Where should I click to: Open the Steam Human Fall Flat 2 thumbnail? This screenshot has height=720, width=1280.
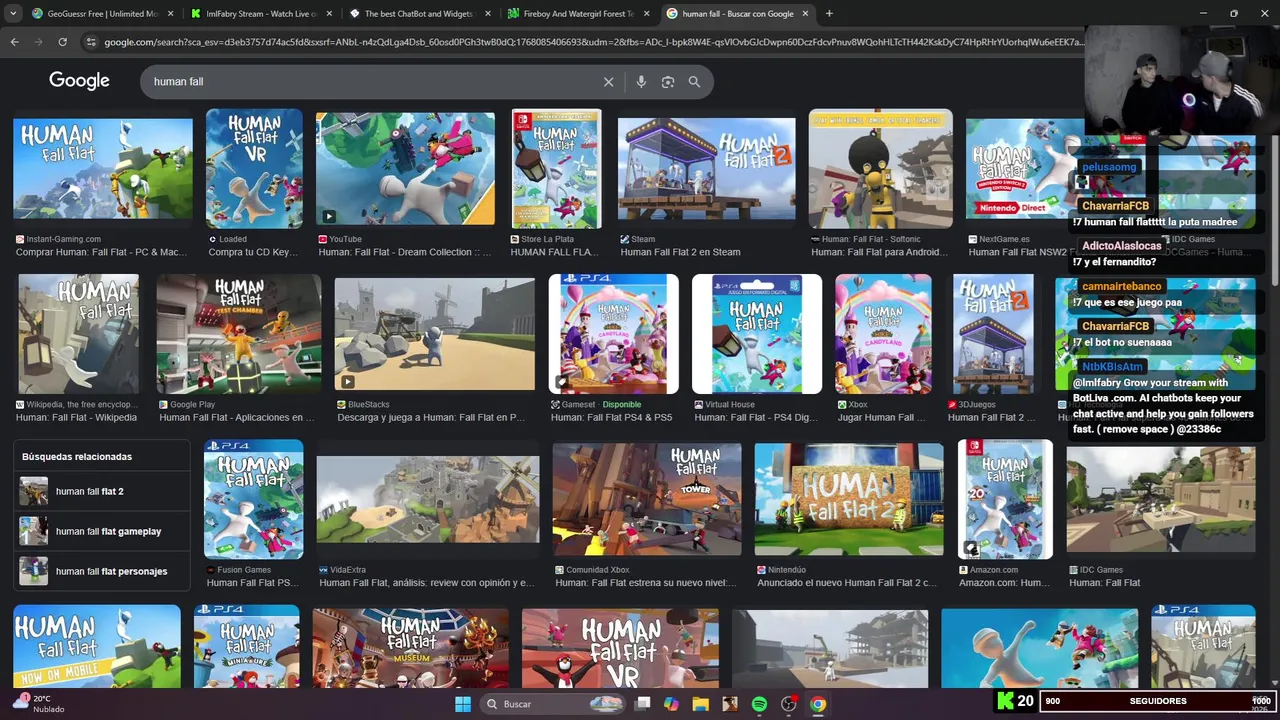click(707, 169)
